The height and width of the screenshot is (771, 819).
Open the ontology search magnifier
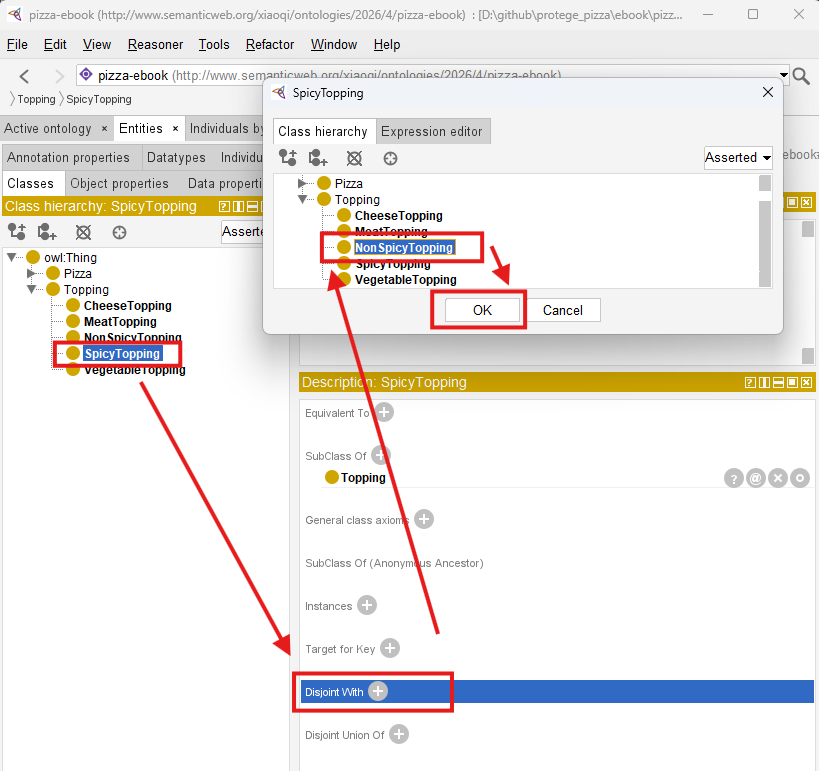coord(801,76)
